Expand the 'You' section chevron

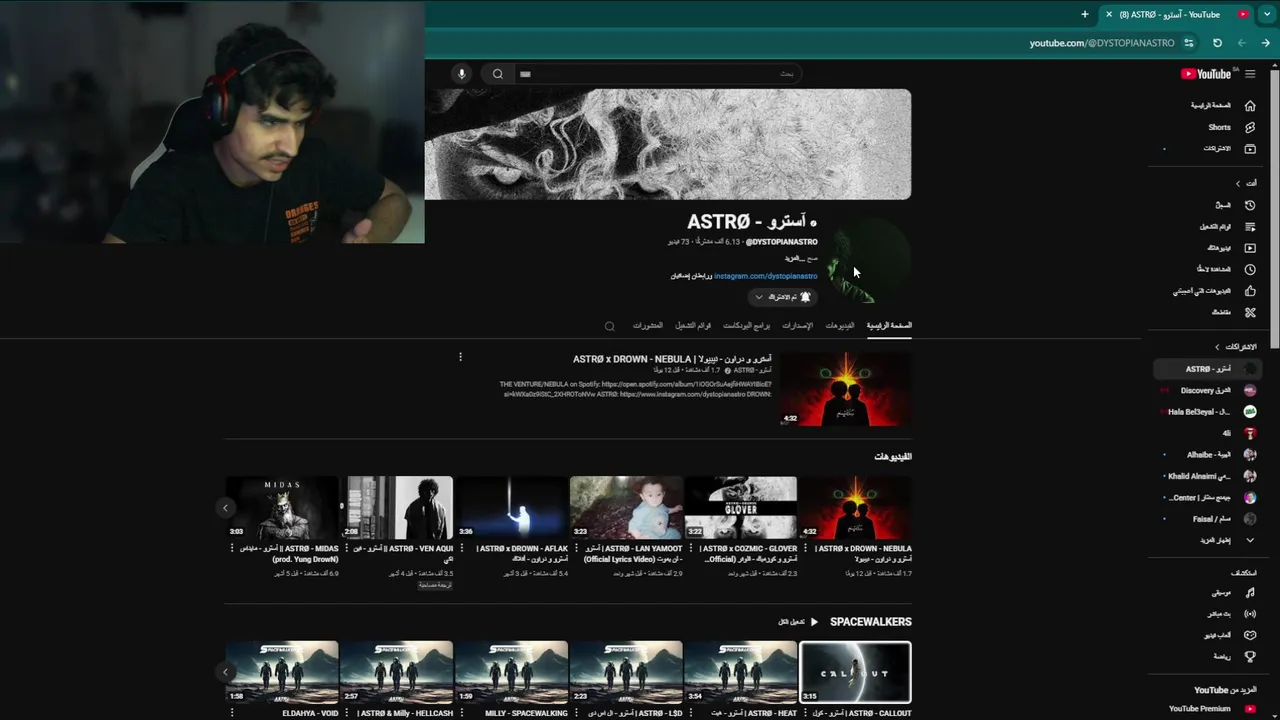pyautogui.click(x=1238, y=183)
